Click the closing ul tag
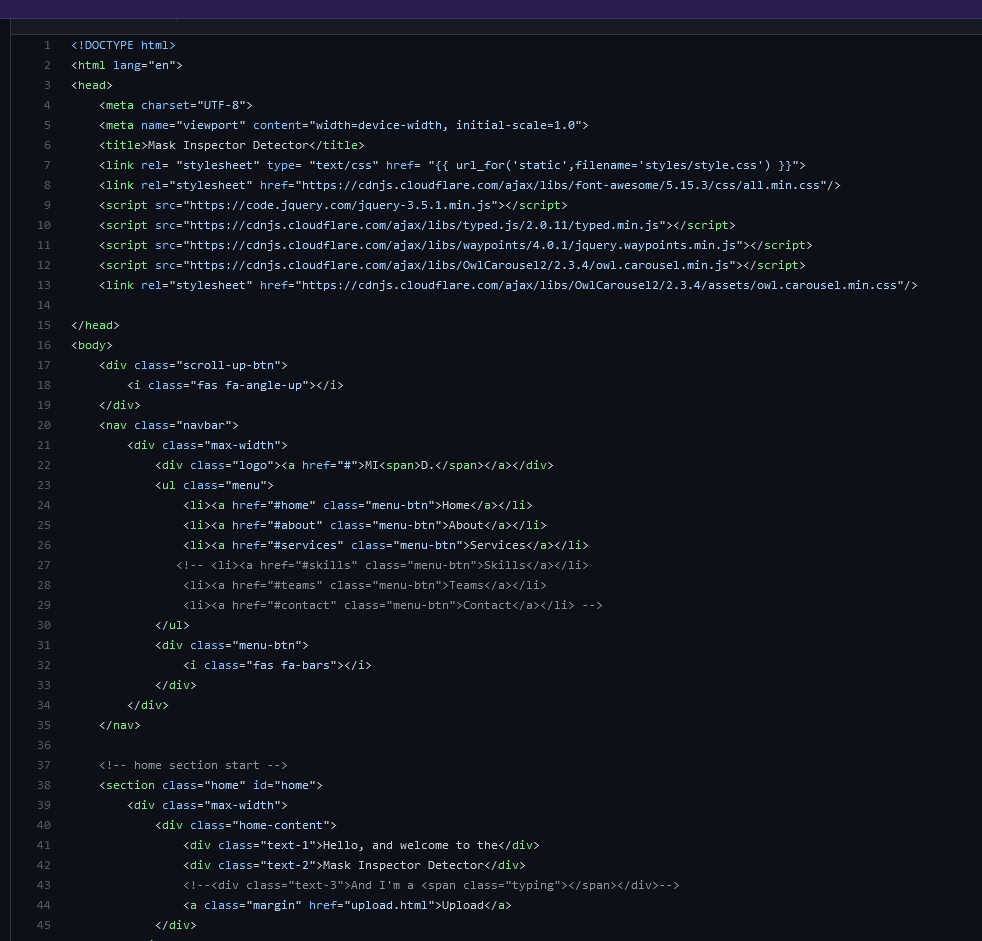 [x=172, y=626]
